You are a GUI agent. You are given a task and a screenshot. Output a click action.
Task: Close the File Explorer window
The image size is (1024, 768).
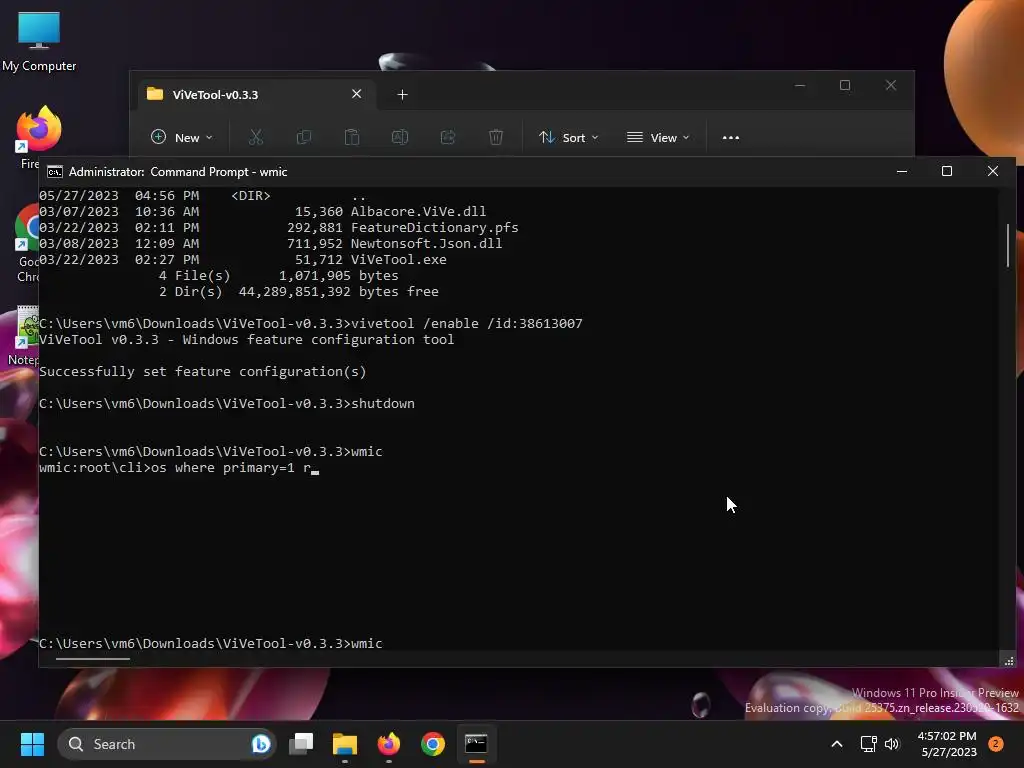coord(891,86)
